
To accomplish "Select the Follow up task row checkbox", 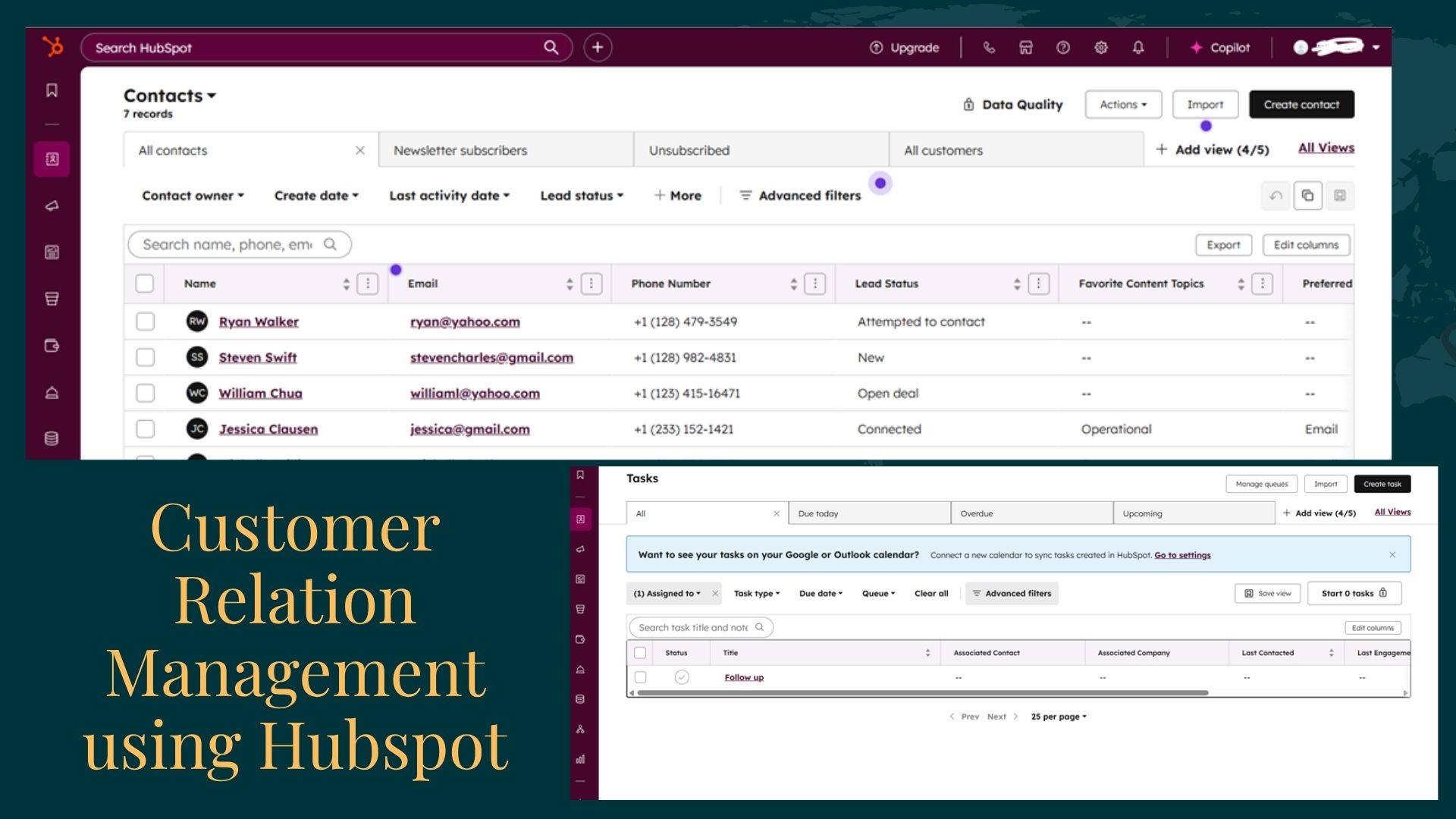I will point(640,677).
